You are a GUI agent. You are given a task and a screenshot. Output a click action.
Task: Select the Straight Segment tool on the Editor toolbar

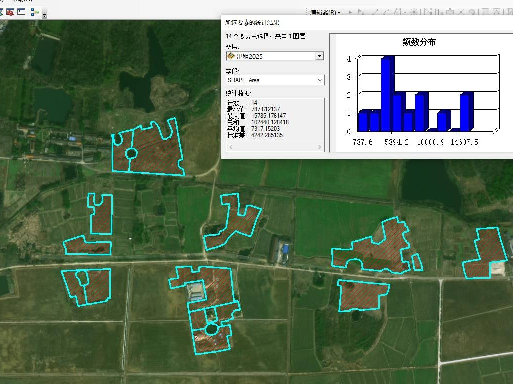[375, 12]
